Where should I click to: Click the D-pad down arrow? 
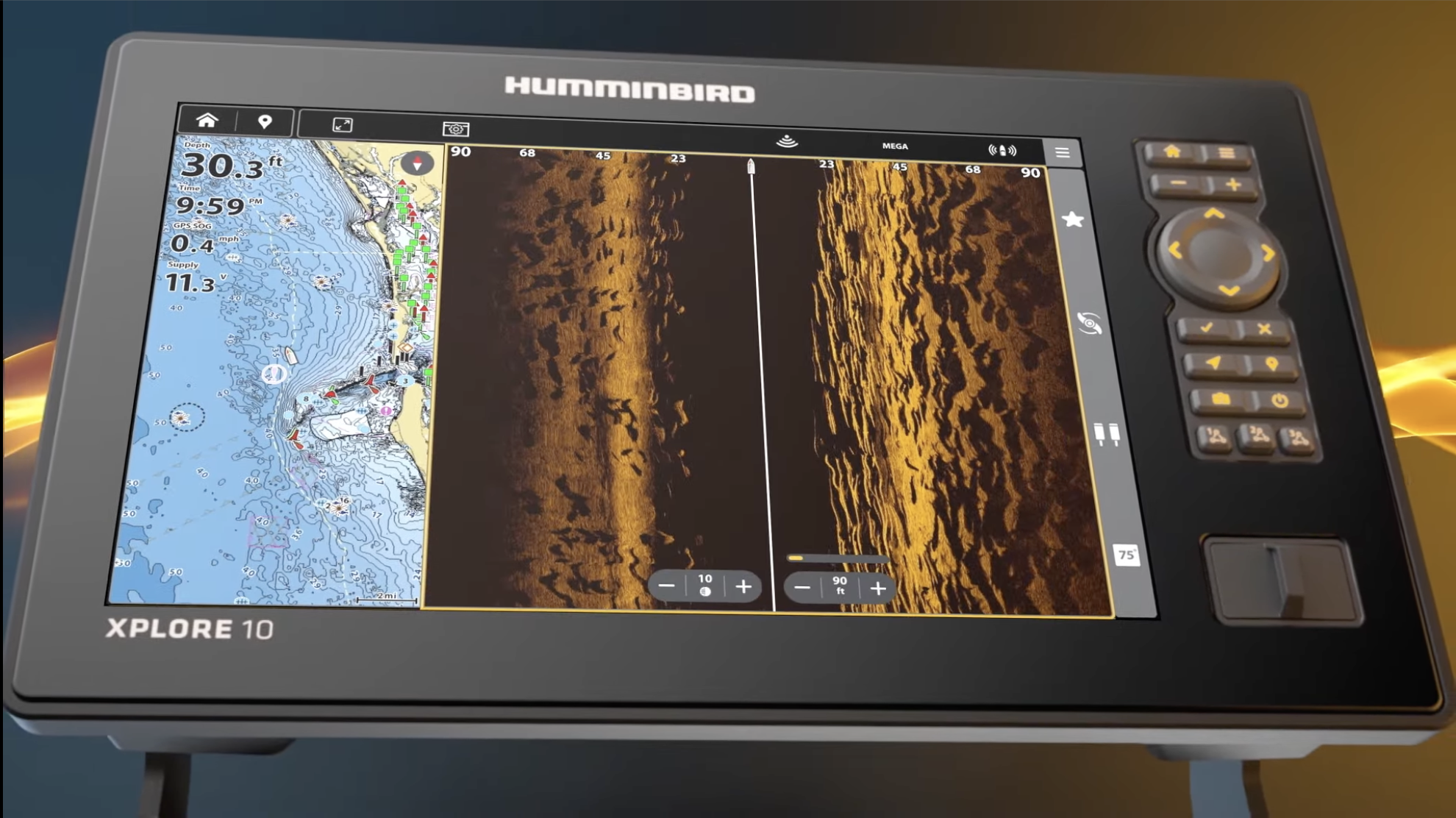point(1230,291)
